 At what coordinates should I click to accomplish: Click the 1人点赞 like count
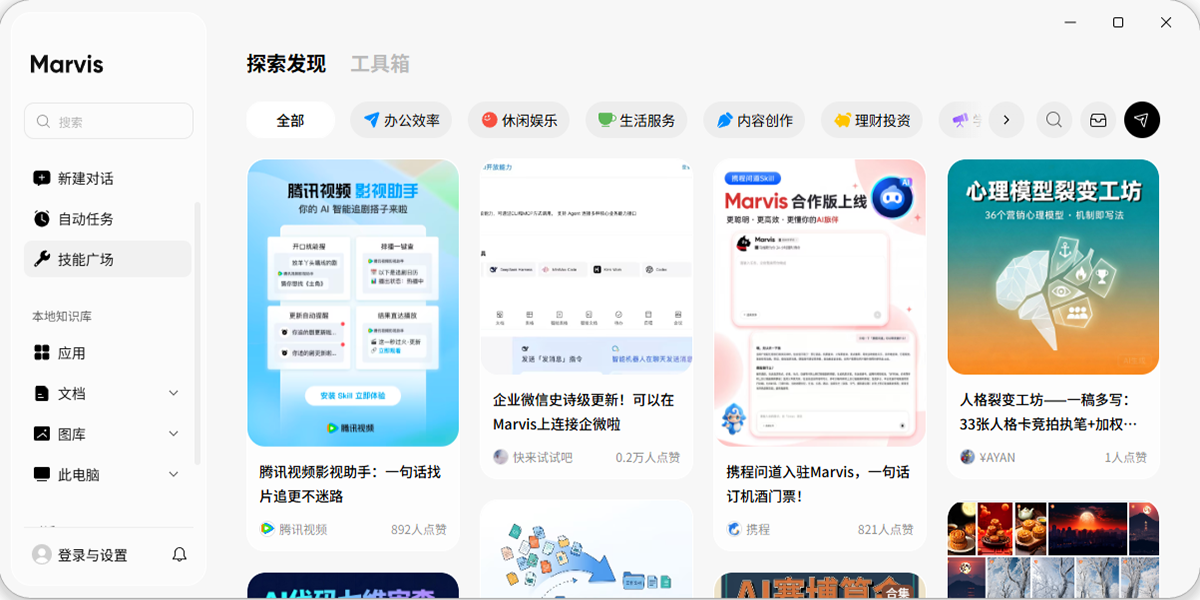point(1126,457)
